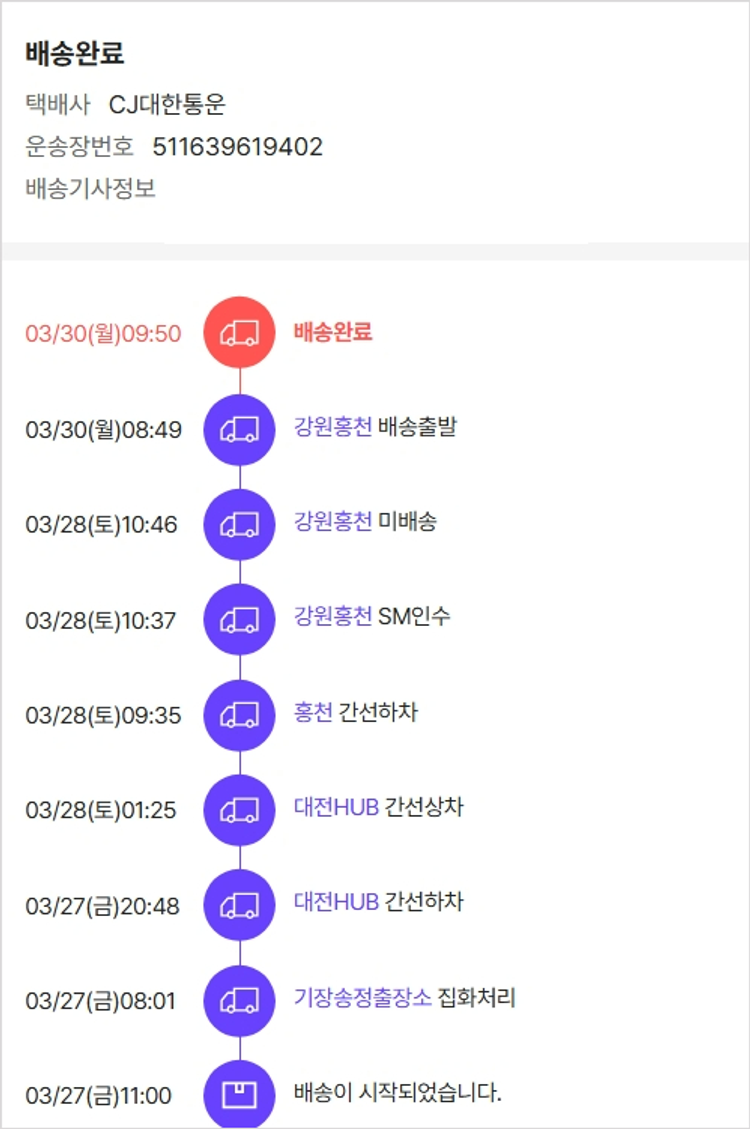Click truck icon beside 강원홍천 배송출발
This screenshot has width=750, height=1129.
pyautogui.click(x=239, y=430)
